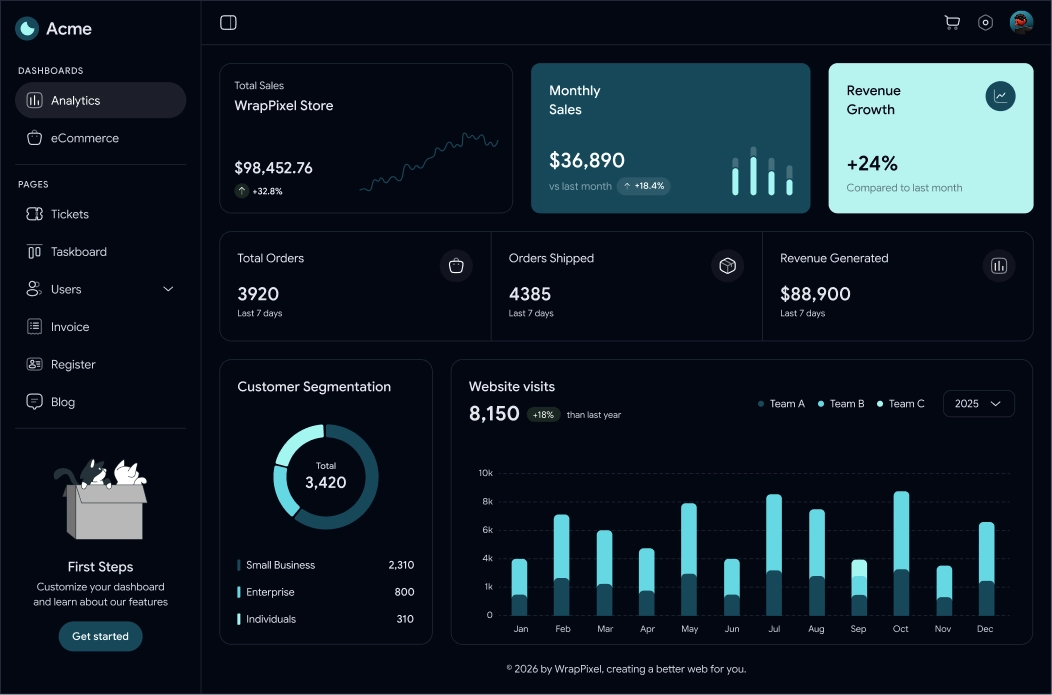
Task: Click the Individuals segment row
Action: (x=325, y=619)
